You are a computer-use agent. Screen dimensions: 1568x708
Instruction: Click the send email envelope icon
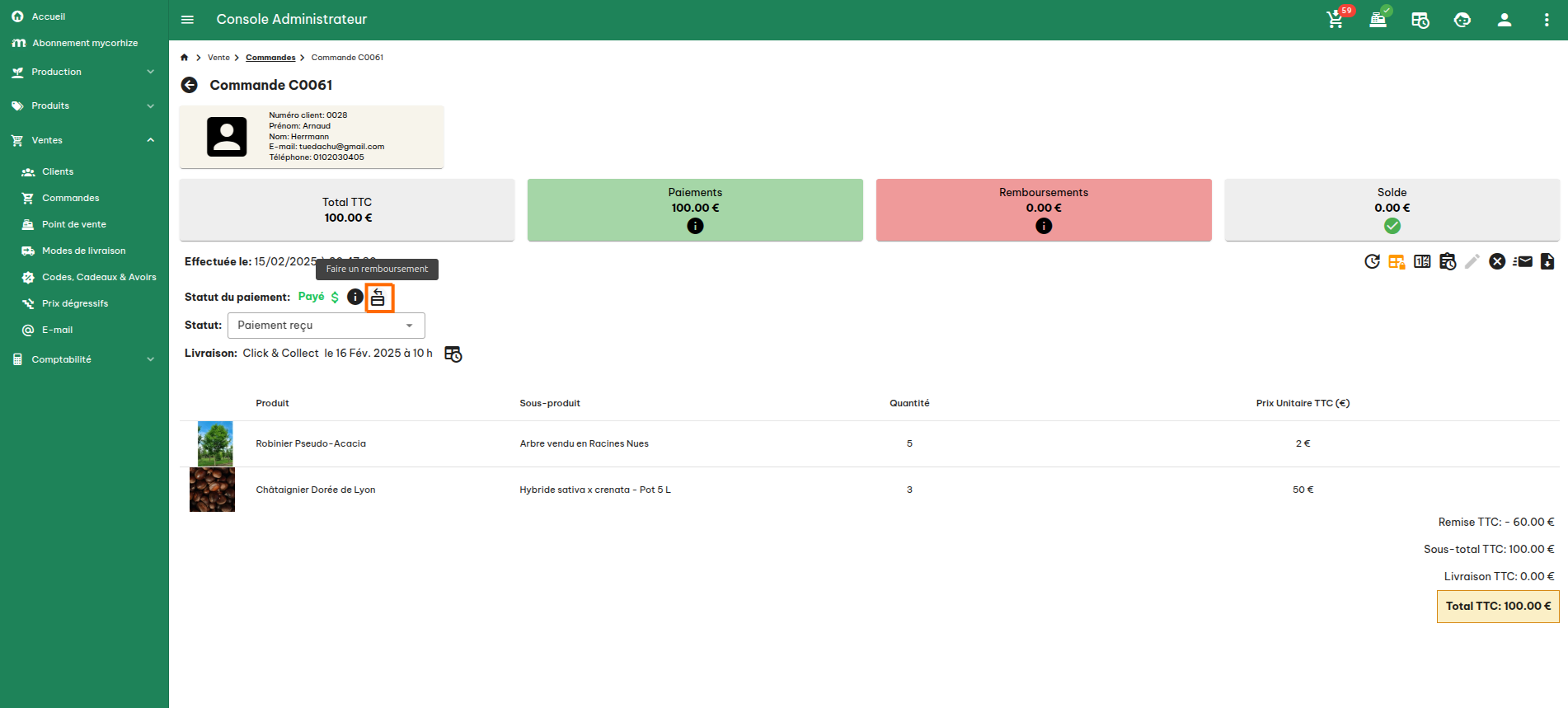click(1523, 261)
